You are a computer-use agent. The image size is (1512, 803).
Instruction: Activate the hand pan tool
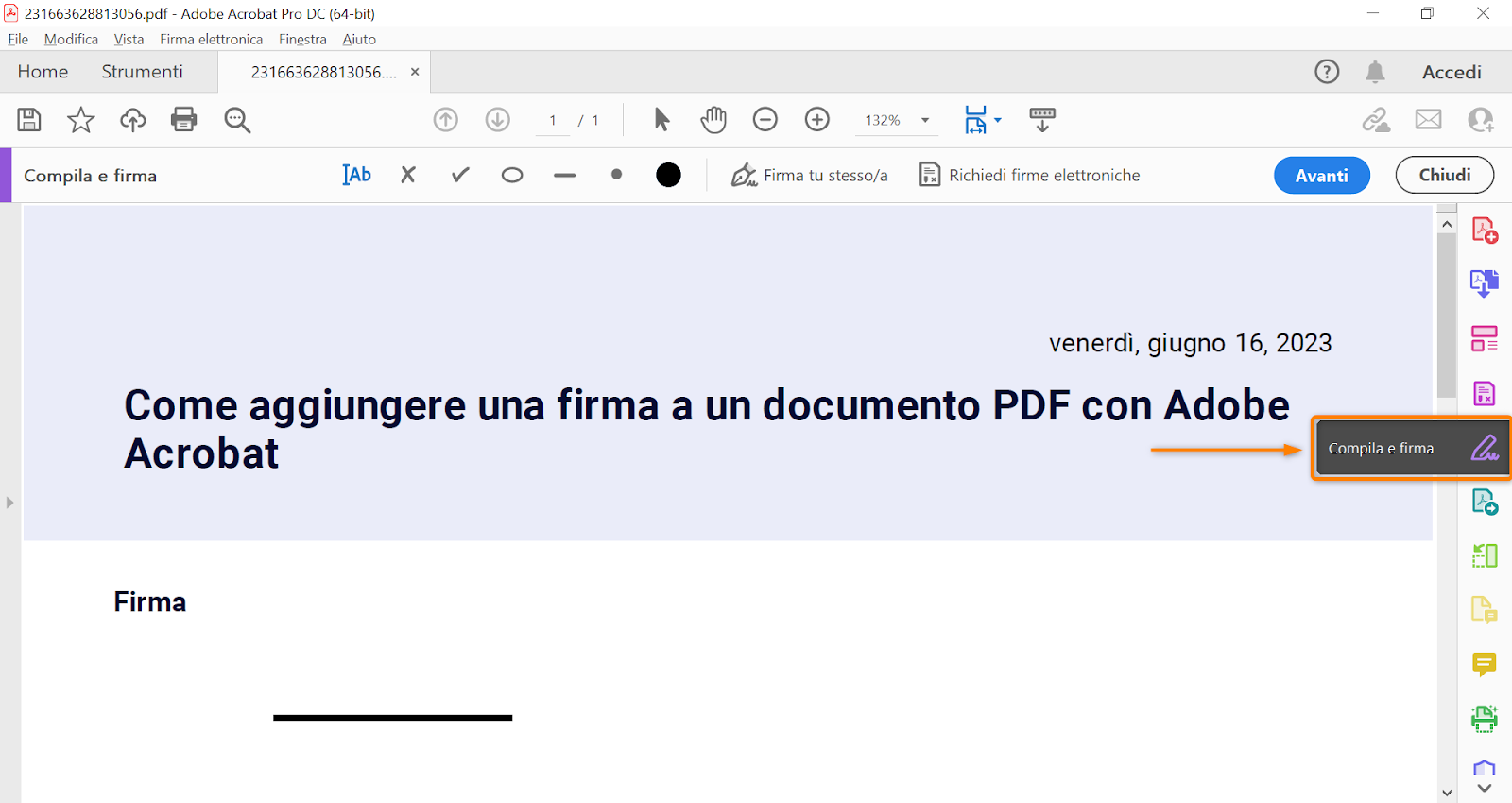point(713,120)
